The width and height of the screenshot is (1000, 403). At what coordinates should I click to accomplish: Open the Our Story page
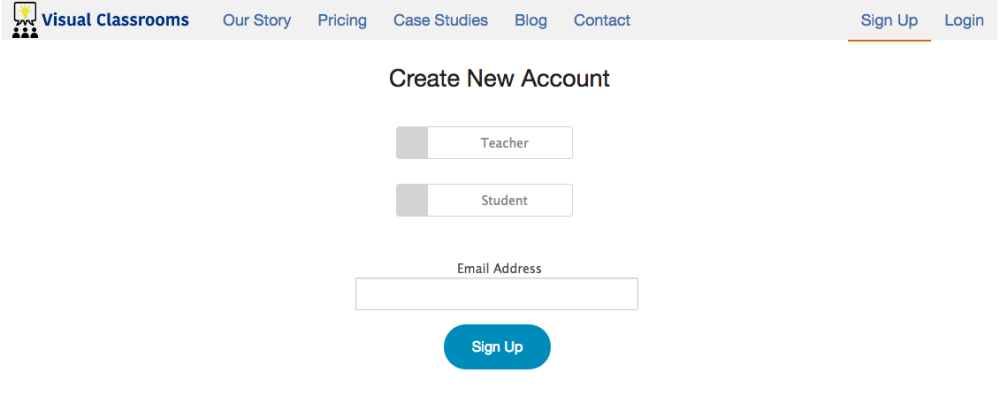tap(257, 20)
